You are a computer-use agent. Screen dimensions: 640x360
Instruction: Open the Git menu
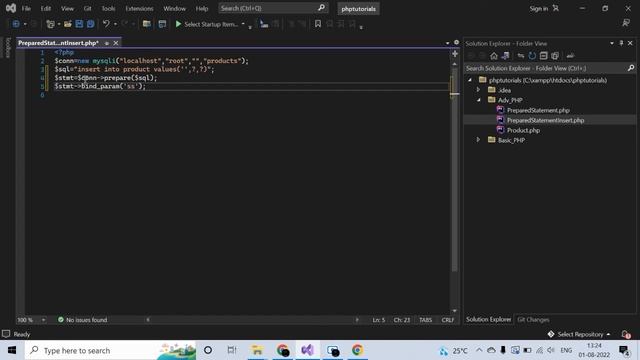(x=87, y=8)
